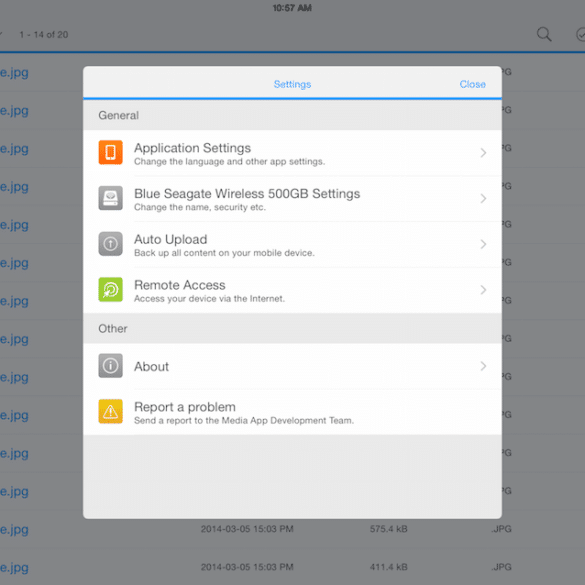Click the Settings dialog title
The height and width of the screenshot is (585, 585).
point(292,84)
